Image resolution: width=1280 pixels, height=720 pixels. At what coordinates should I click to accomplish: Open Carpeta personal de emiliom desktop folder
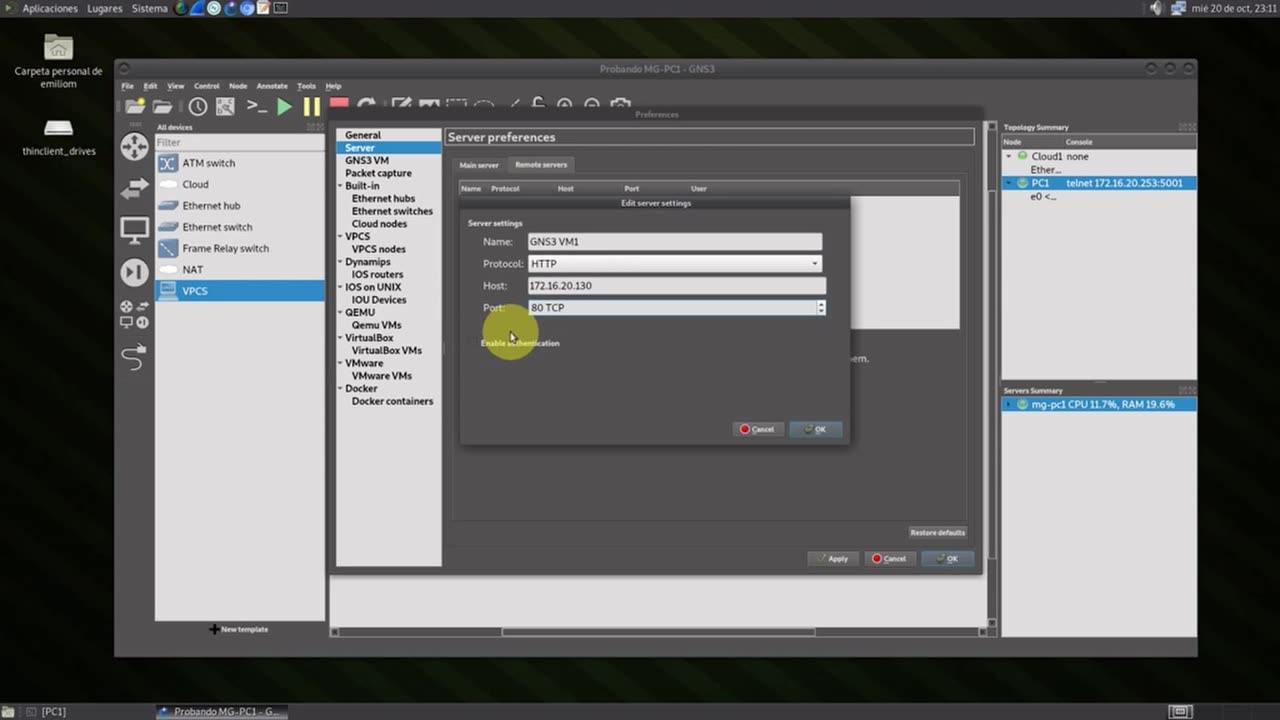tap(58, 61)
